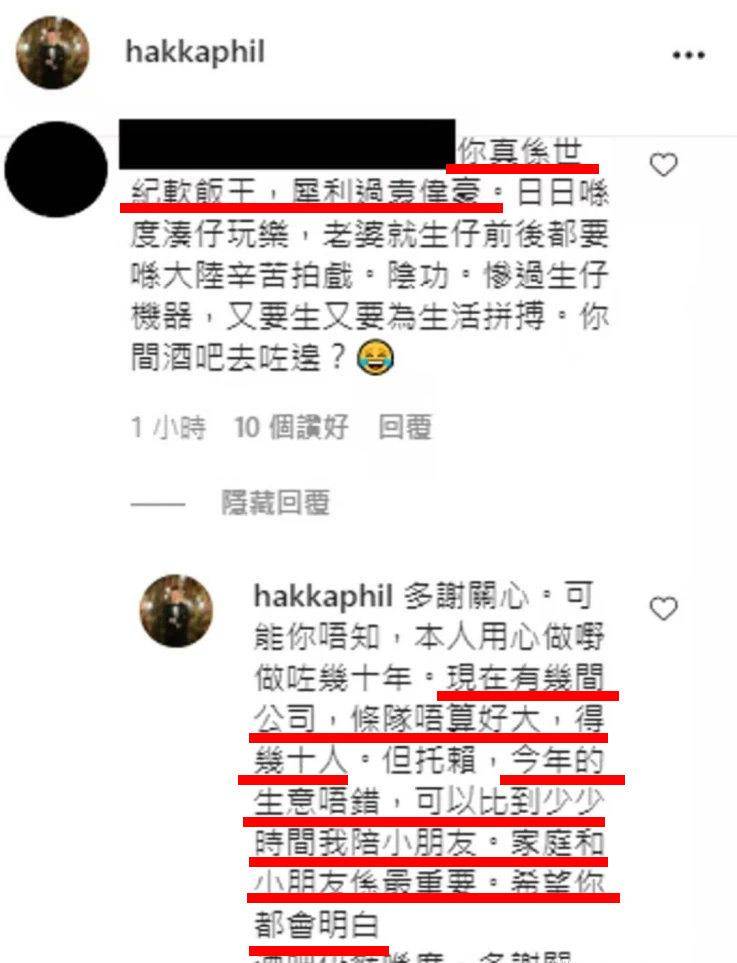Select the reply text 多謝關心
Image resolution: width=737 pixels, height=963 pixels.
click(466, 596)
